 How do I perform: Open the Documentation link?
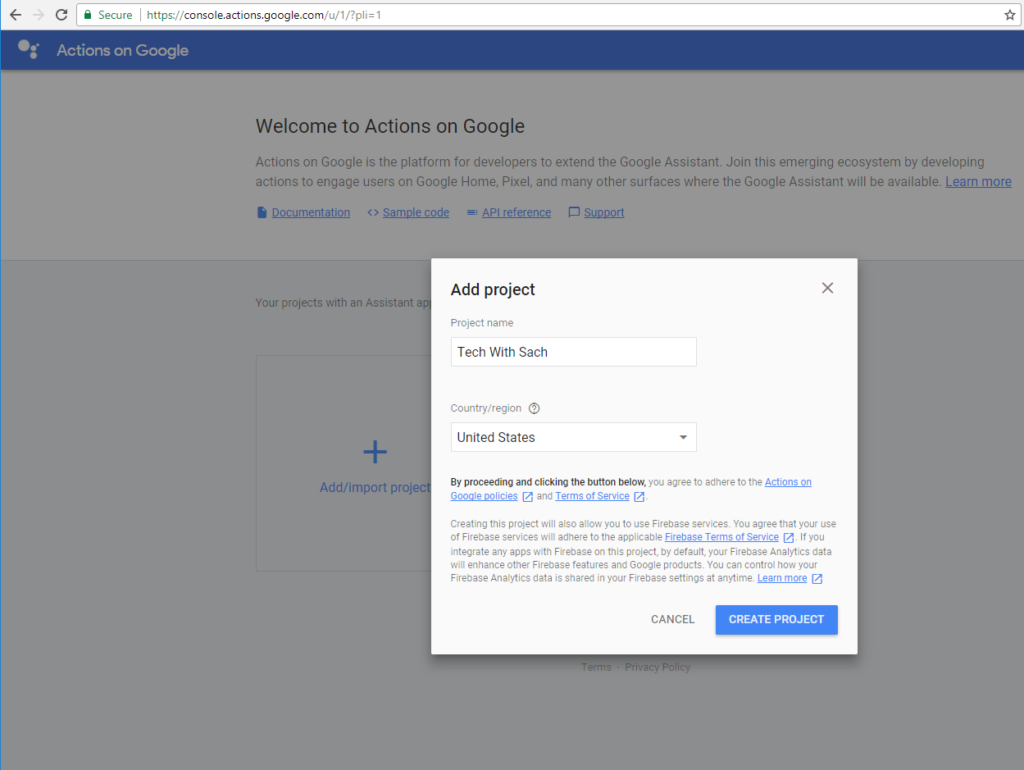click(x=310, y=212)
